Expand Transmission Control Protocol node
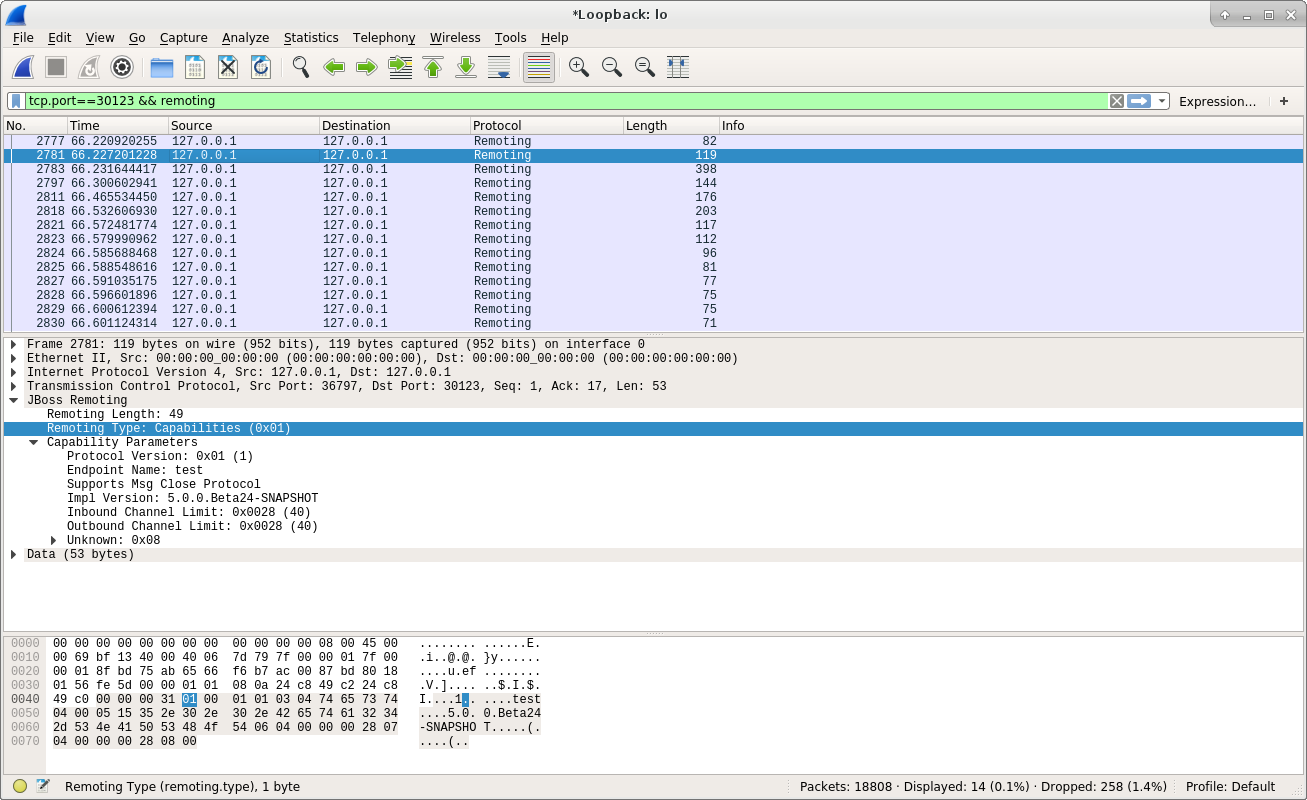The image size is (1307, 800). [x=14, y=386]
